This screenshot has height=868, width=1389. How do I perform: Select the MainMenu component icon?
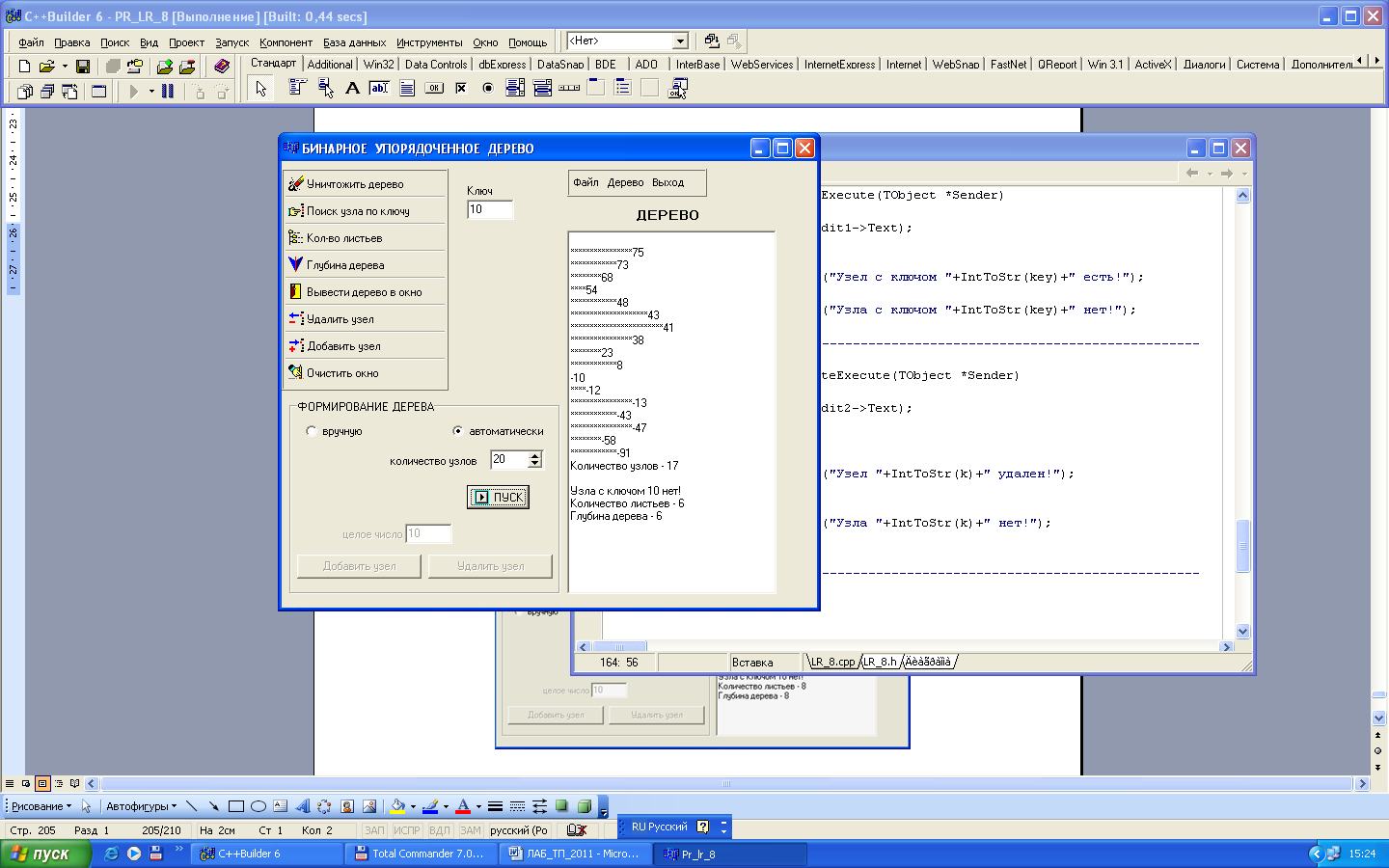coord(297,88)
